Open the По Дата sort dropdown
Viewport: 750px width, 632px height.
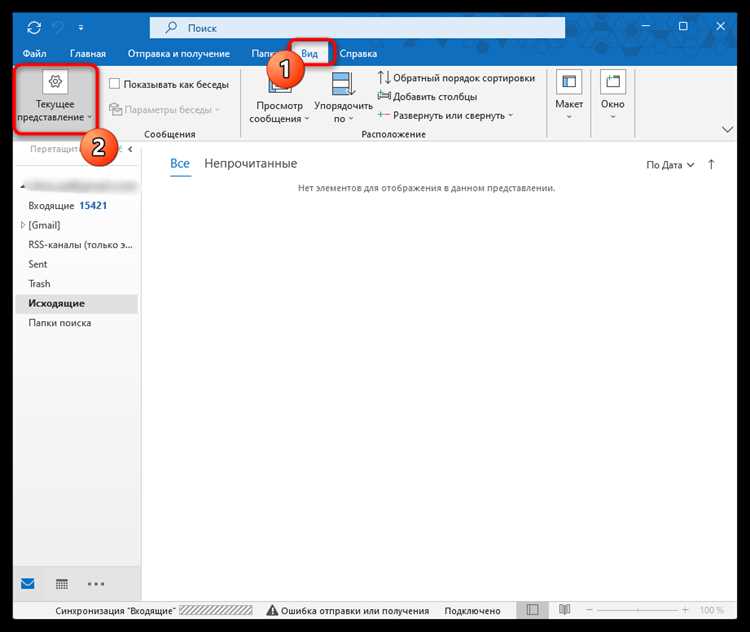pos(670,165)
